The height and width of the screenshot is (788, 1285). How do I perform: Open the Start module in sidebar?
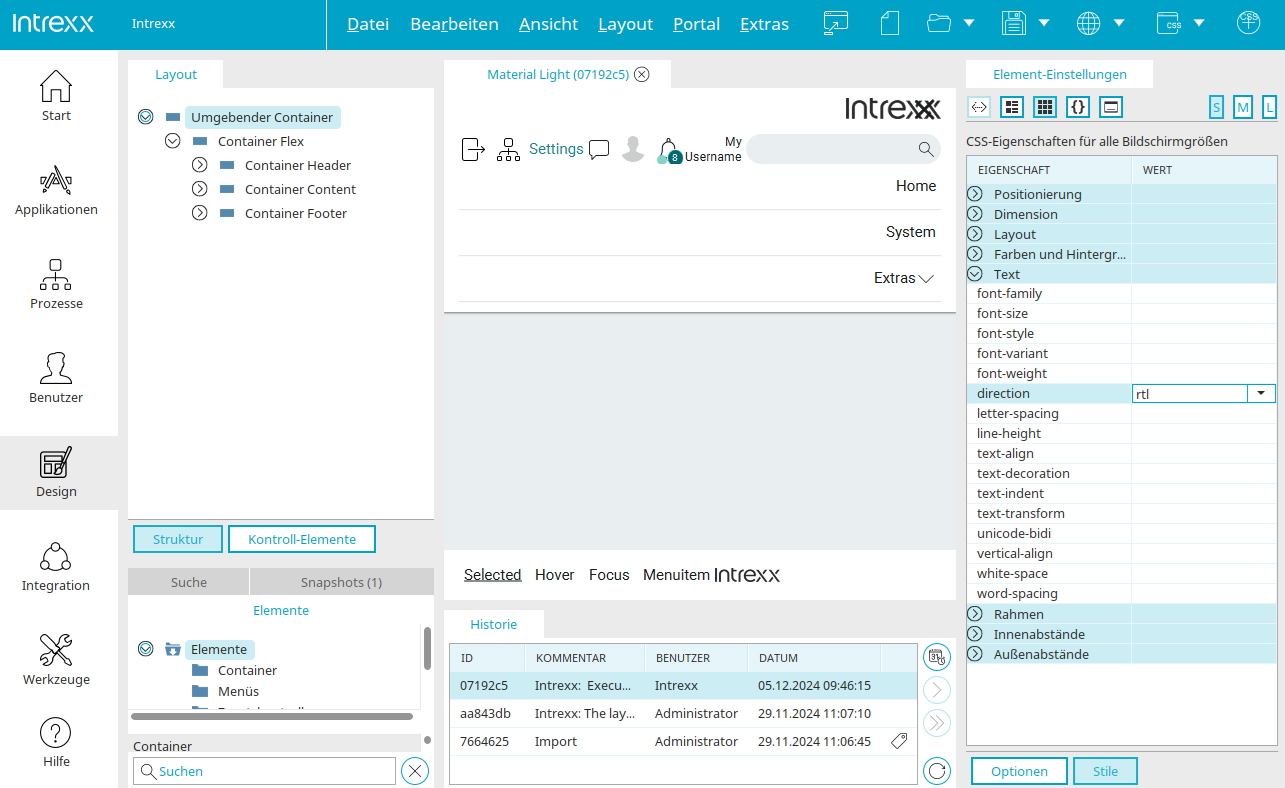point(56,96)
